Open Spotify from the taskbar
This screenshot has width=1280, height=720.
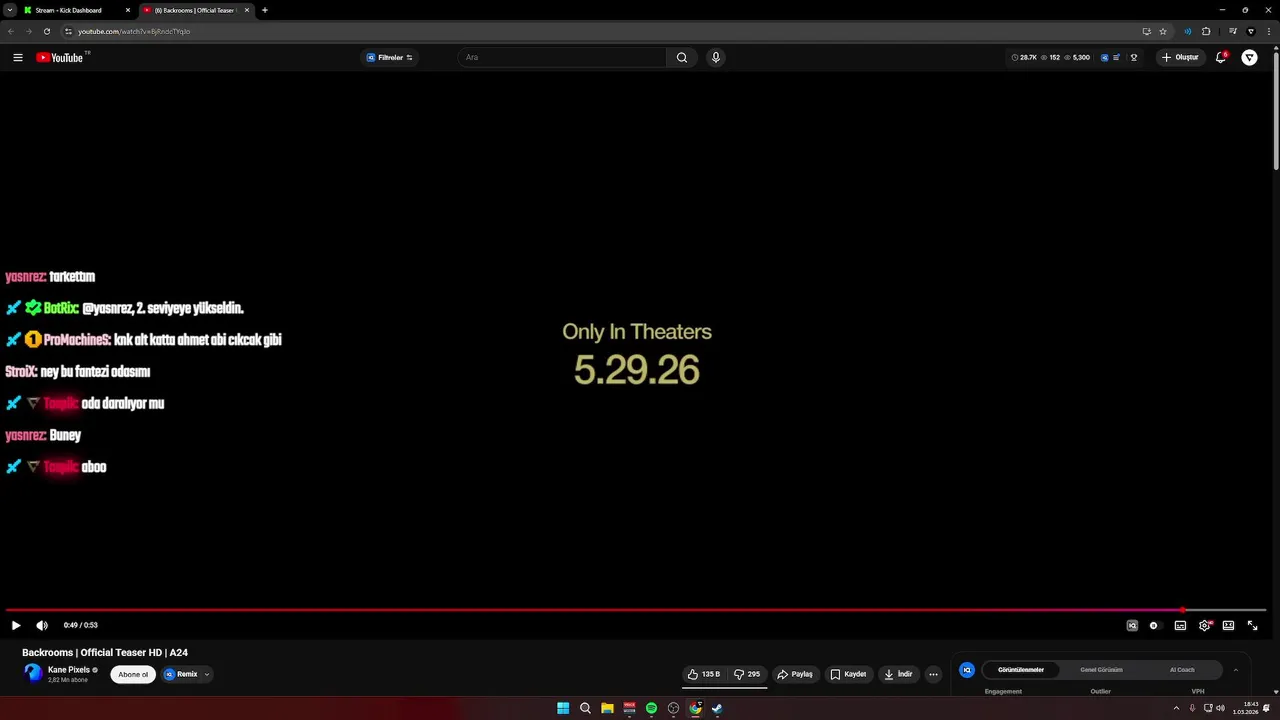pyautogui.click(x=651, y=708)
